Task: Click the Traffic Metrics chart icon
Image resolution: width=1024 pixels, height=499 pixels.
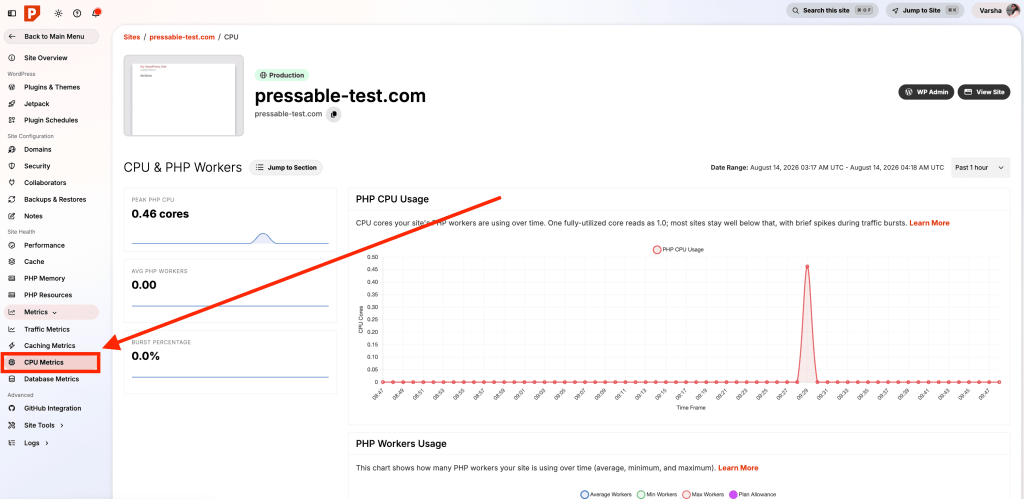Action: click(x=12, y=329)
